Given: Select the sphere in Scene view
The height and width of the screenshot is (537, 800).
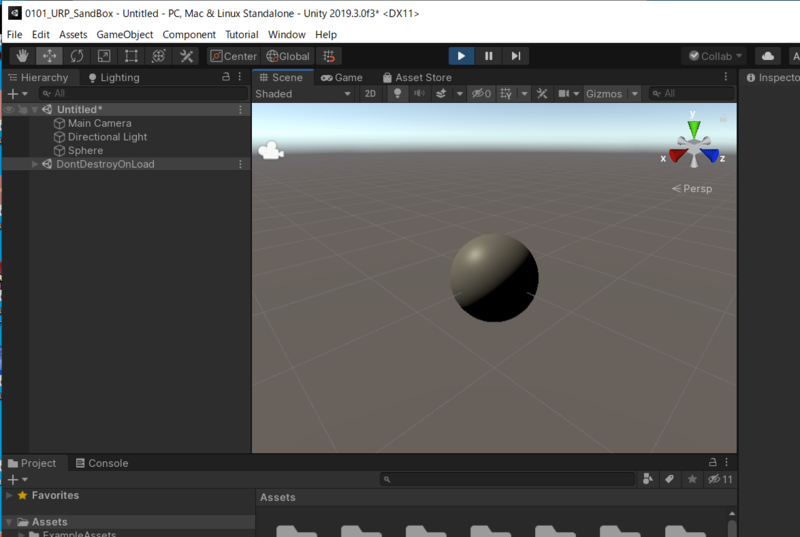Looking at the screenshot, I should pyautogui.click(x=494, y=277).
